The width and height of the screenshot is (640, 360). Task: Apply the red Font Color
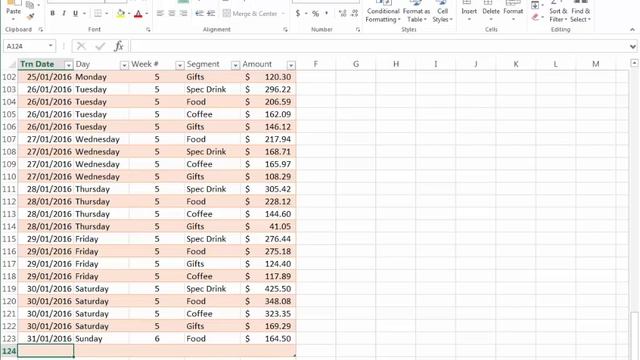coord(138,14)
